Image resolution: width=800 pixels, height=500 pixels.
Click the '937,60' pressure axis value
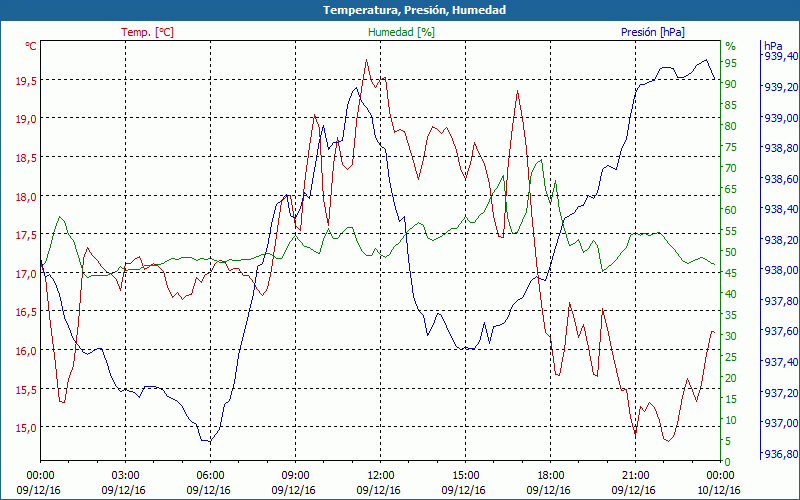click(x=781, y=332)
